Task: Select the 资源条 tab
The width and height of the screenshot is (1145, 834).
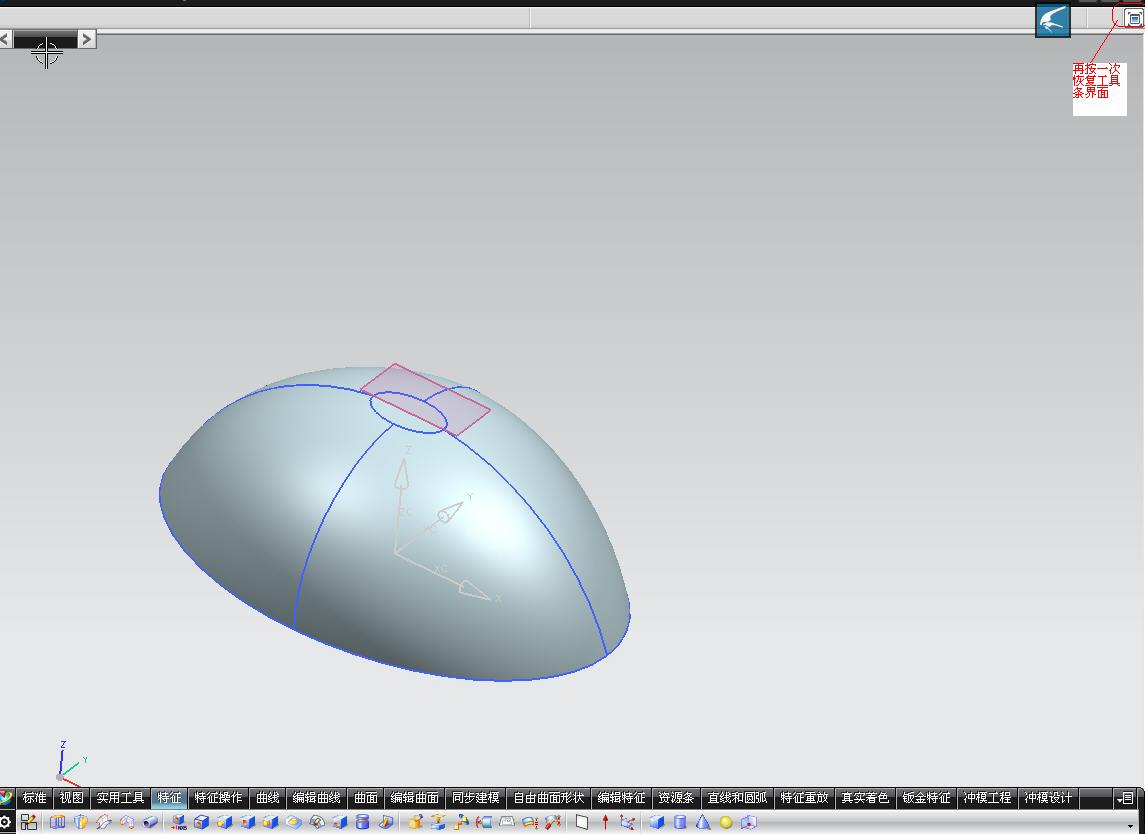Action: coord(676,797)
